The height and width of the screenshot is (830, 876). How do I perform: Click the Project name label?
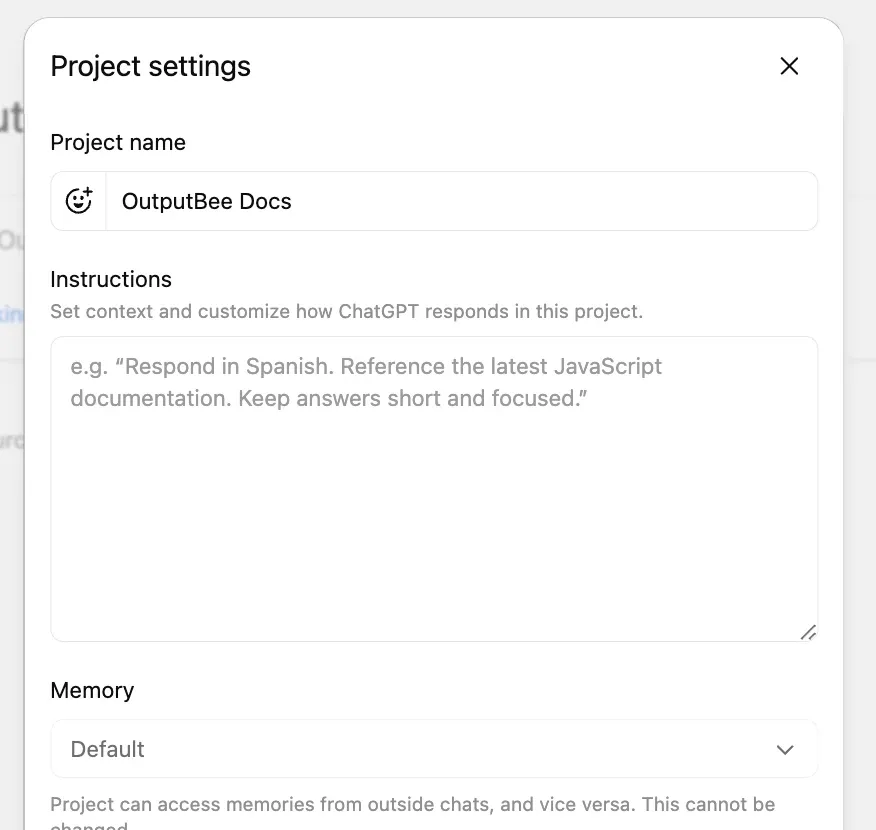(118, 142)
